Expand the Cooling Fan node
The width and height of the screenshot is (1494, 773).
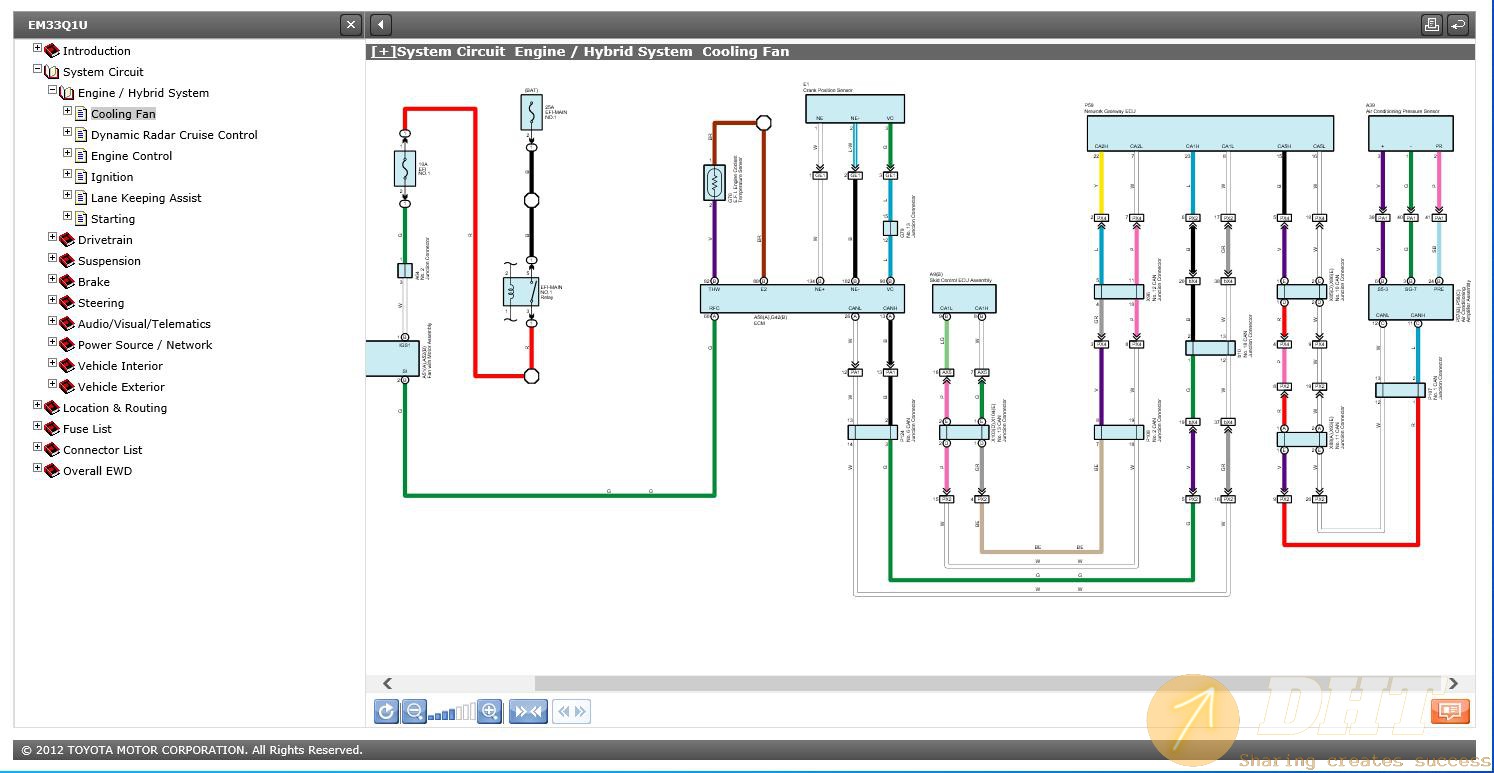click(x=67, y=111)
